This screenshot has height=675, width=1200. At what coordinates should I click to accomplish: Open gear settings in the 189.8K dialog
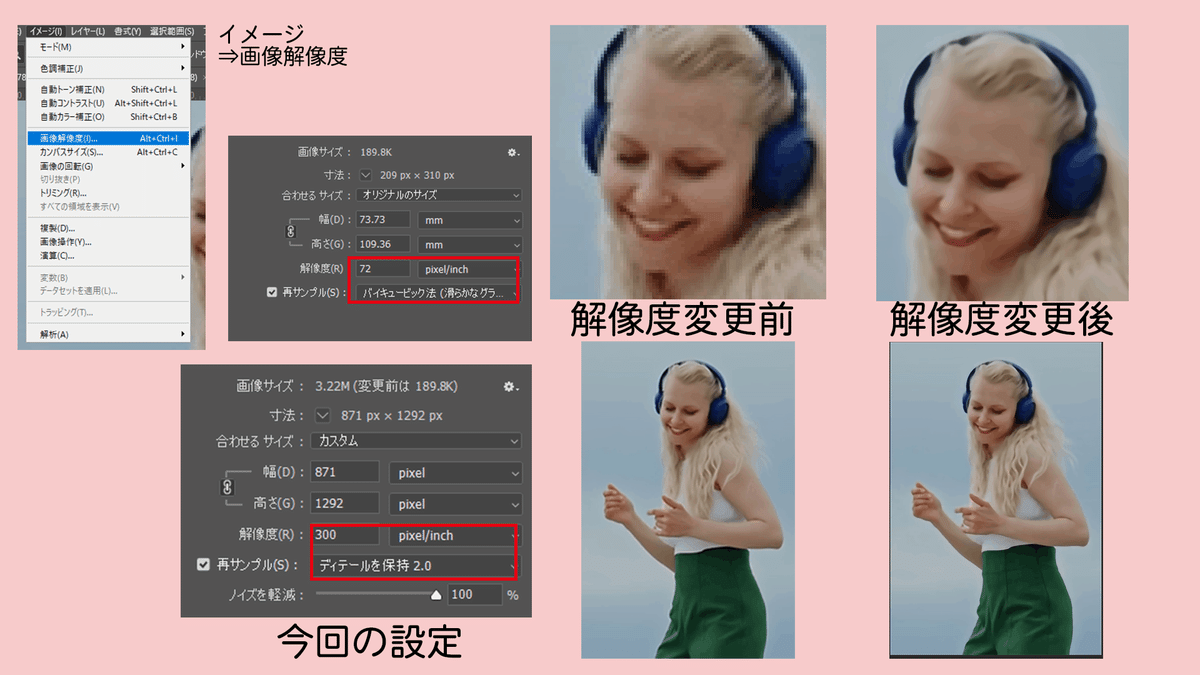tap(513, 152)
